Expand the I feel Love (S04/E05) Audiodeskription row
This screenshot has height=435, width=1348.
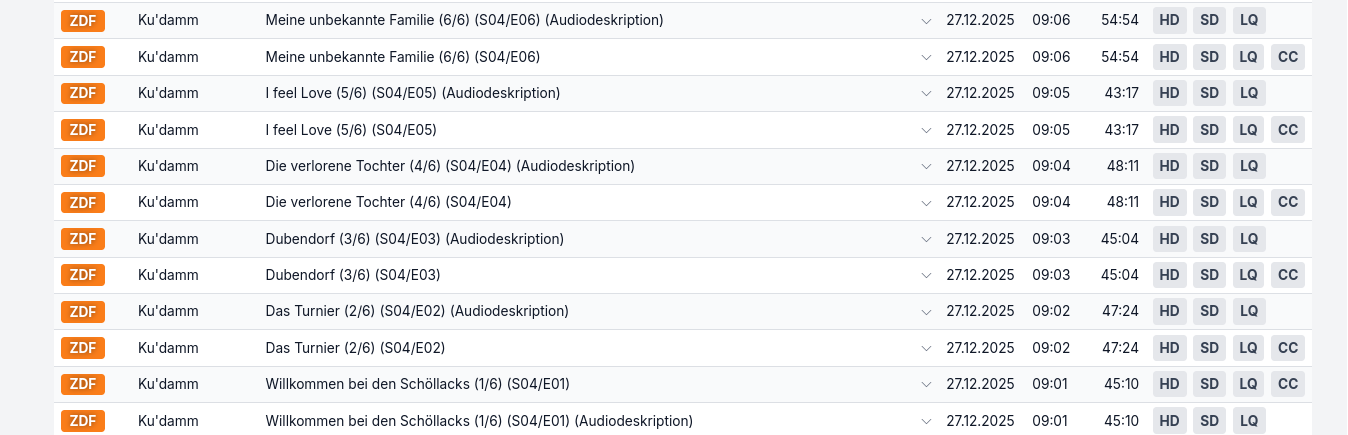pyautogui.click(x=926, y=94)
